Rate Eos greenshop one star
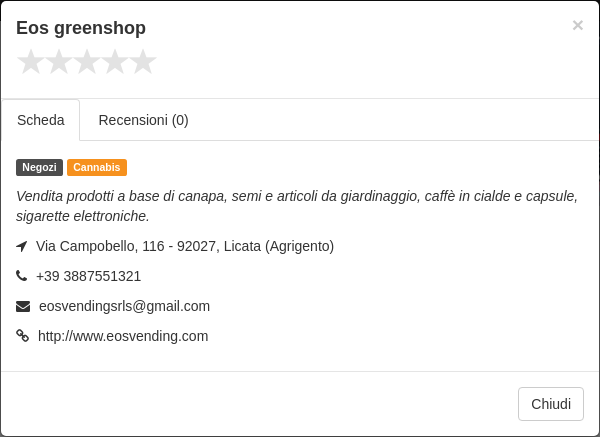Image resolution: width=600 pixels, height=437 pixels. [31, 62]
